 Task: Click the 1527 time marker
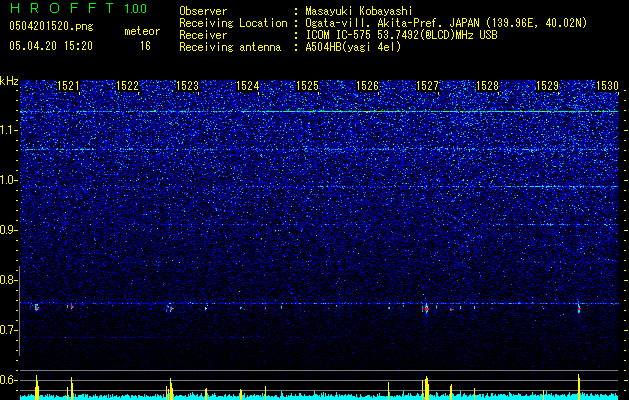[427, 85]
